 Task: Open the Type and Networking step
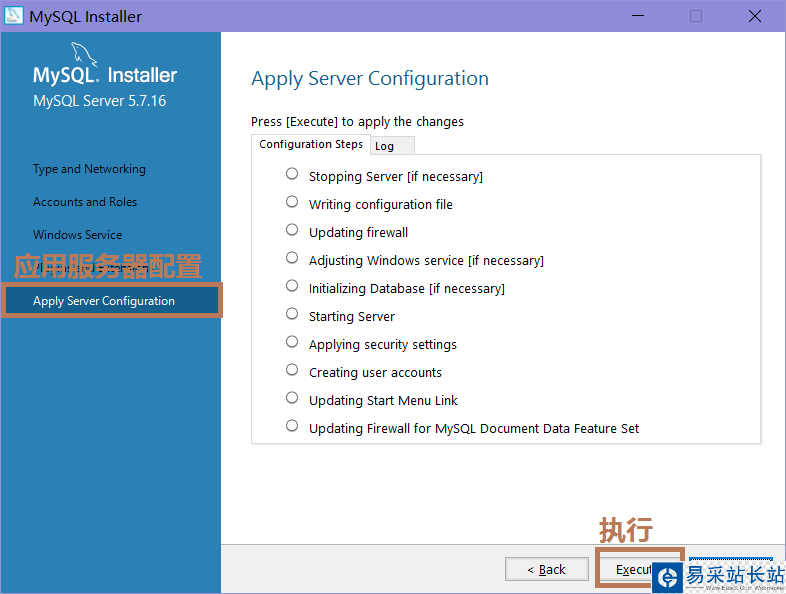89,169
